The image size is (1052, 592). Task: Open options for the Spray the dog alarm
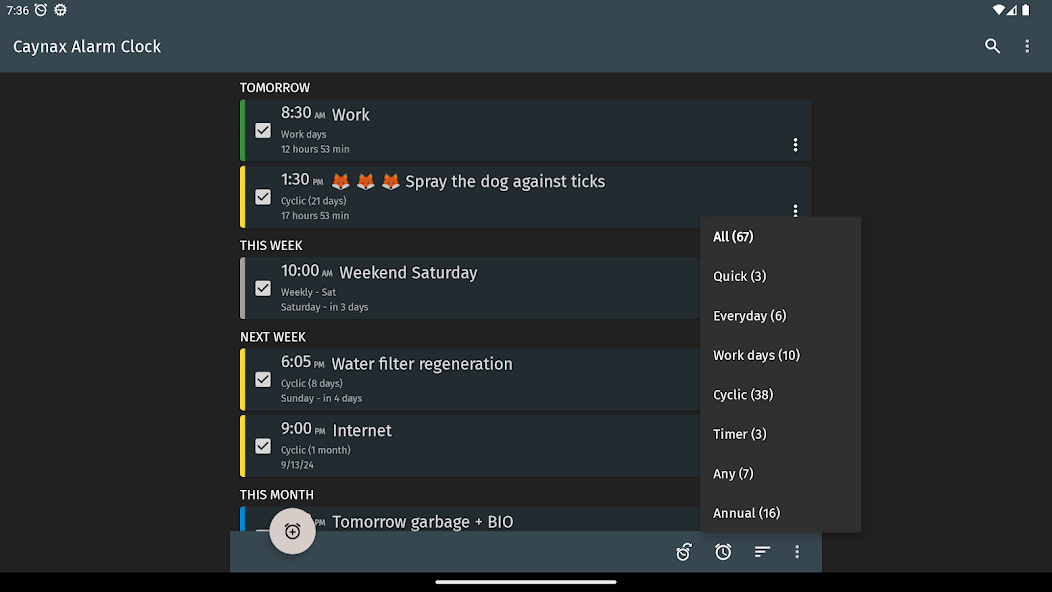795,210
